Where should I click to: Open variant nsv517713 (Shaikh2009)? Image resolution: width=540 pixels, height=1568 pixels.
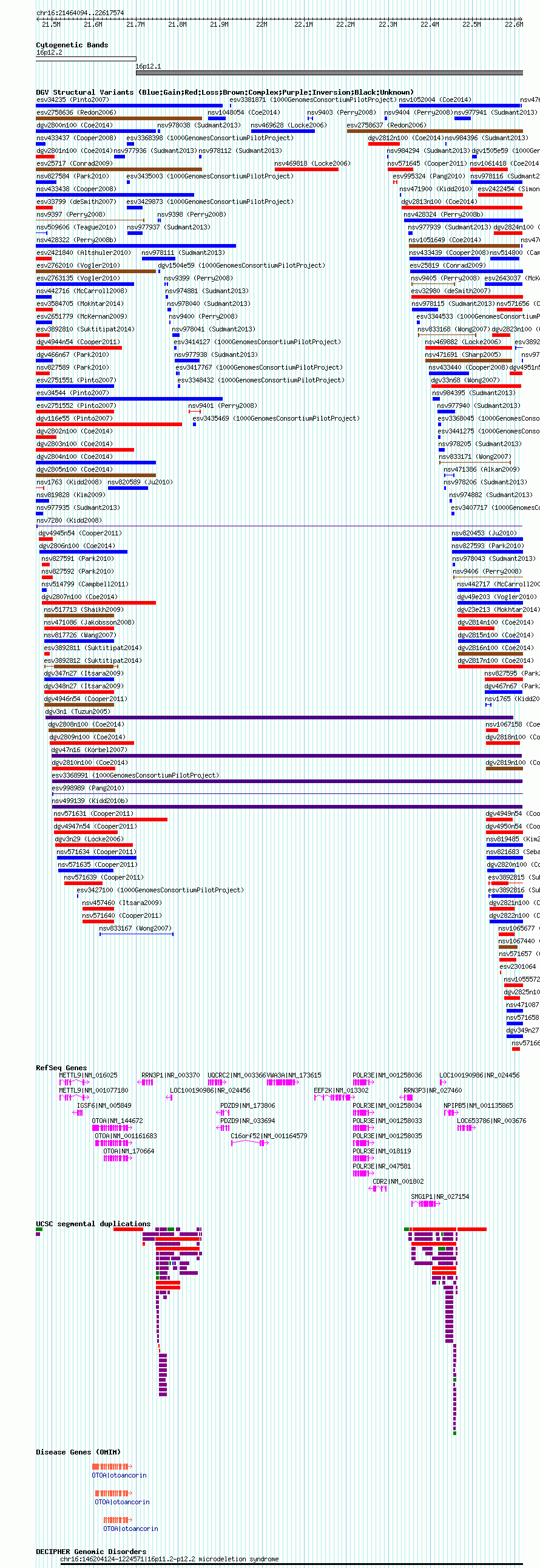click(83, 610)
